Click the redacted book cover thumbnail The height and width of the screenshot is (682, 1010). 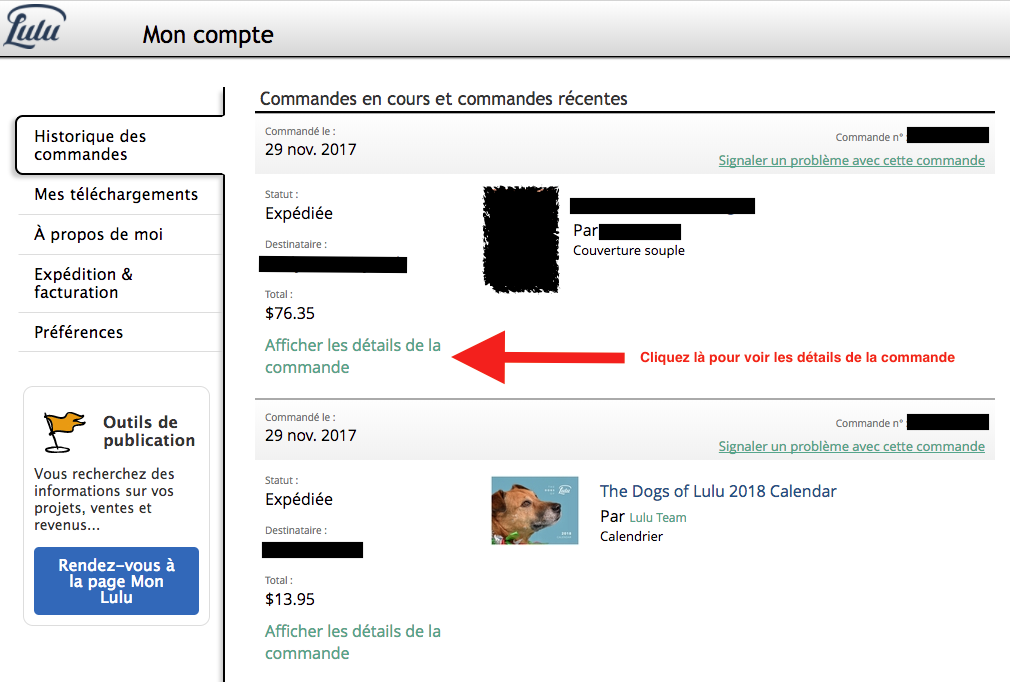pyautogui.click(x=520, y=239)
